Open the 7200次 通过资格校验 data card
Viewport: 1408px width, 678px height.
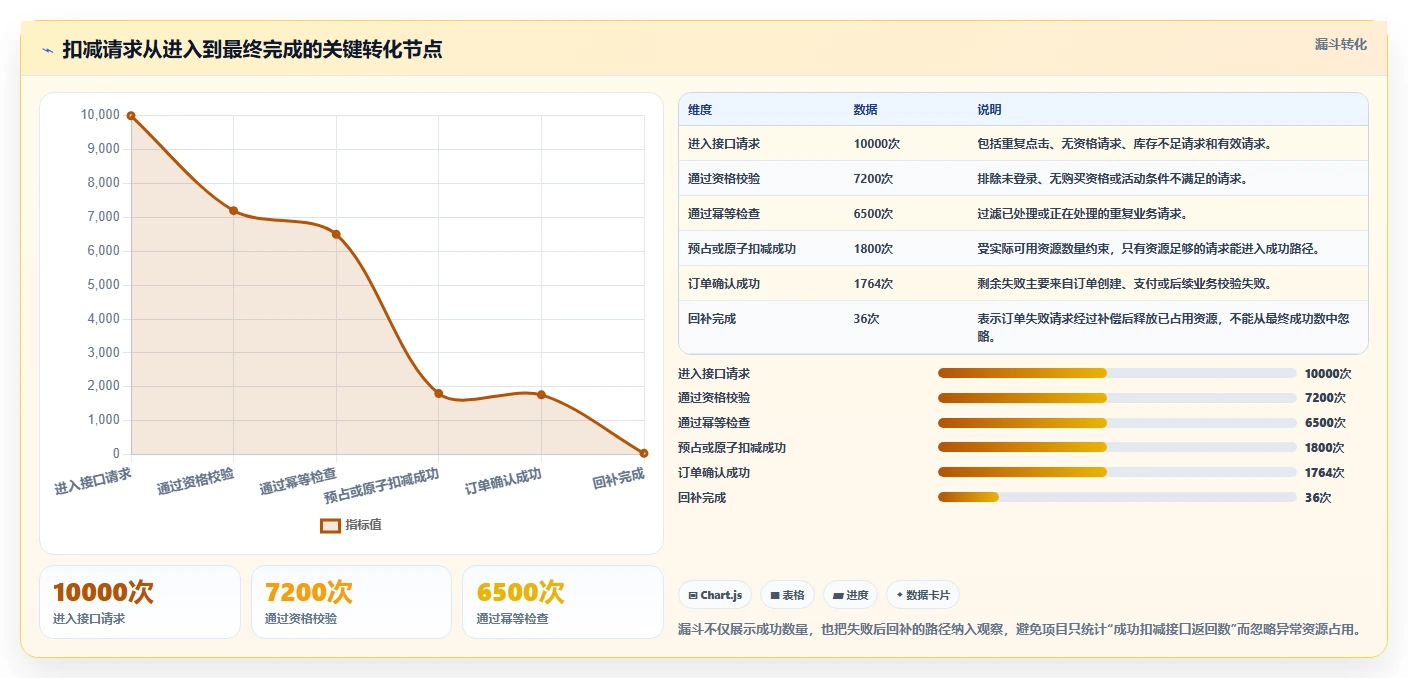point(352,602)
